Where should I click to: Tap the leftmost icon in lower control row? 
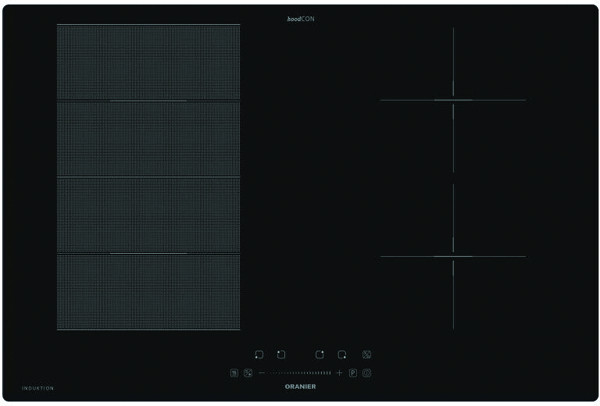pyautogui.click(x=234, y=373)
